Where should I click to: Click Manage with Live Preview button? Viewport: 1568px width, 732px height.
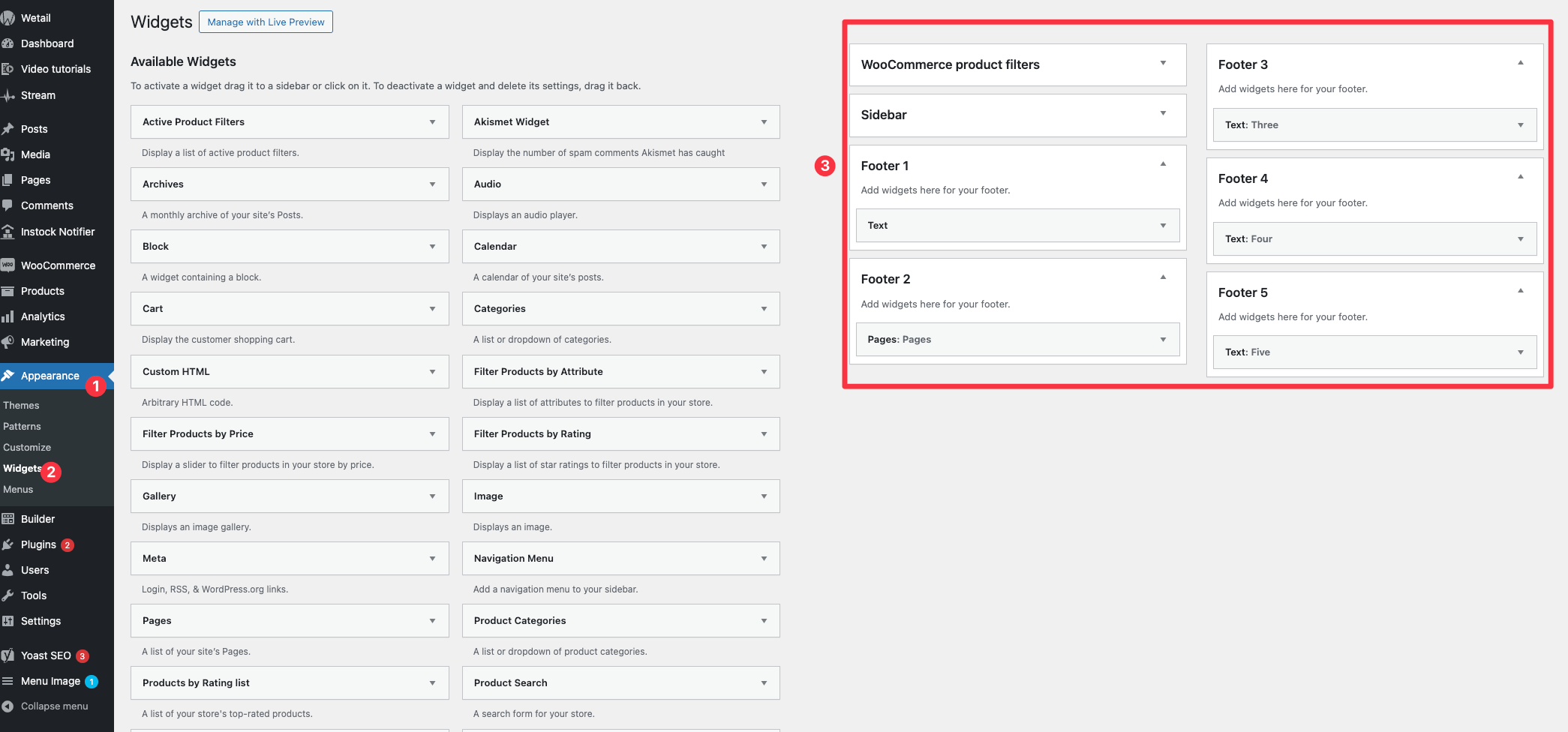click(x=266, y=22)
